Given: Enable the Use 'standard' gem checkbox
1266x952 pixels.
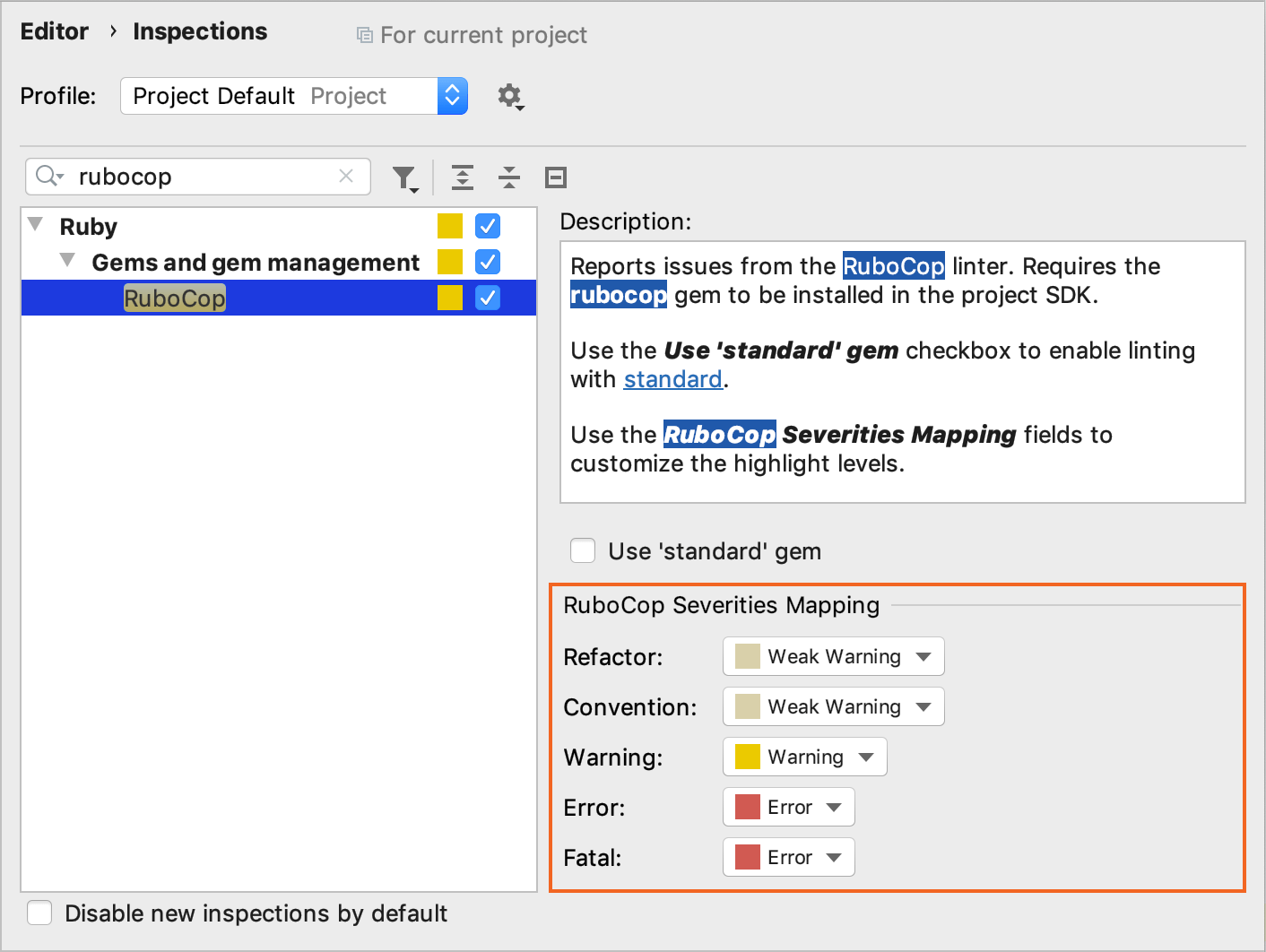Looking at the screenshot, I should 583,550.
